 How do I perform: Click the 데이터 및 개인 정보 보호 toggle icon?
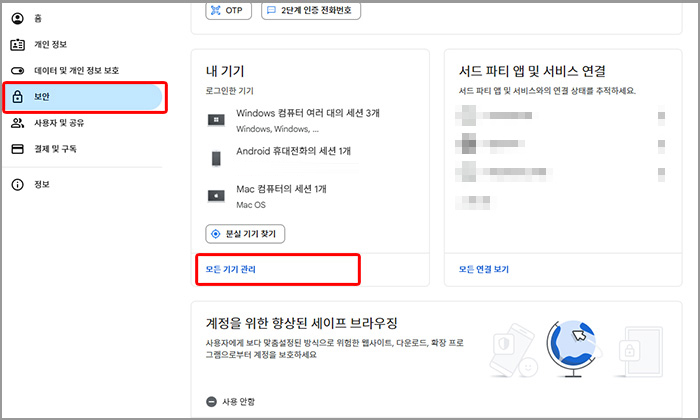point(17,71)
